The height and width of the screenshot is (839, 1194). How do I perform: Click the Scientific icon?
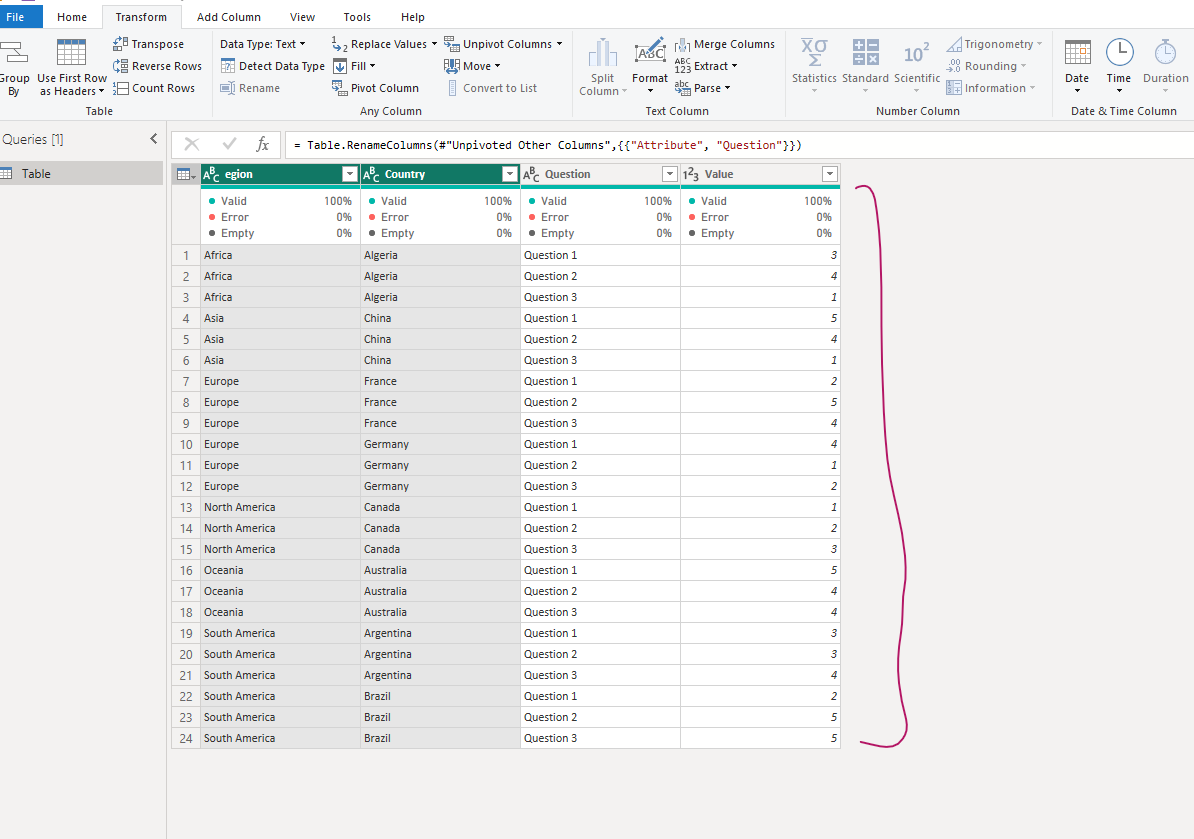917,53
